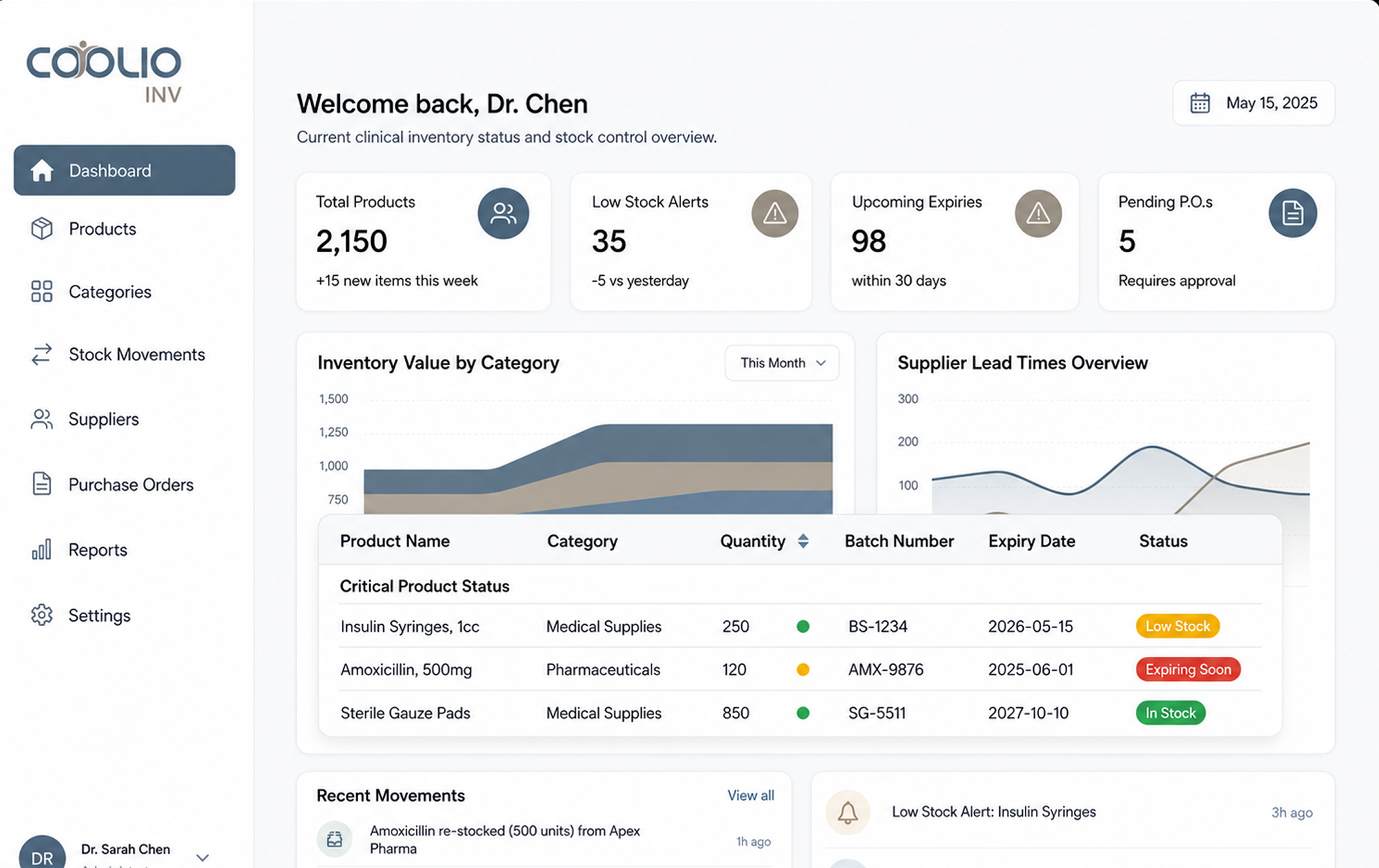
Task: Sort by Quantity using the arrow control
Action: coord(803,541)
